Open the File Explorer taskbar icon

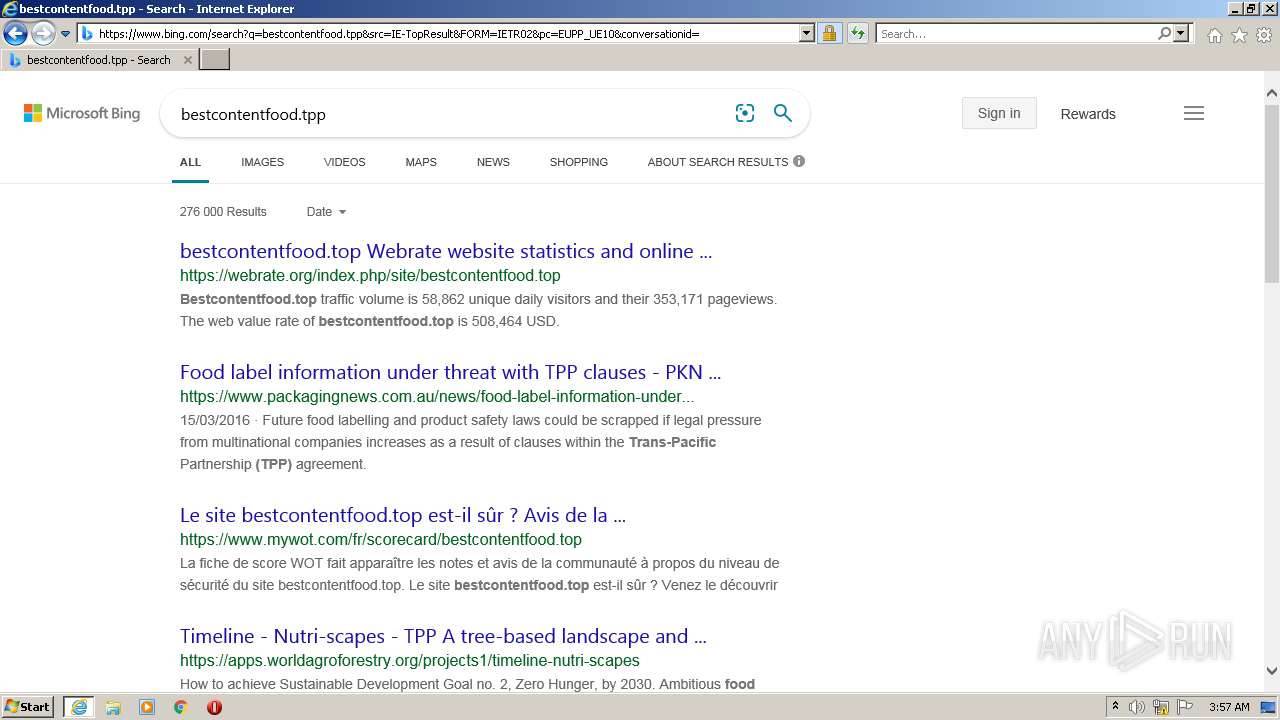tap(113, 707)
